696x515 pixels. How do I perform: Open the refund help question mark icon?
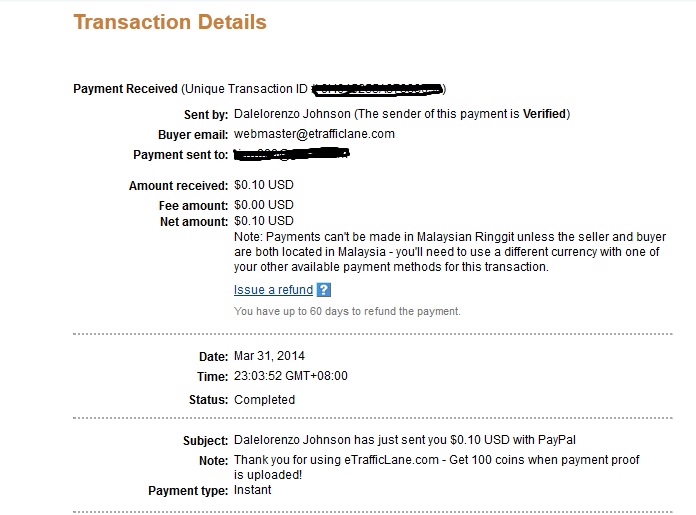324,290
